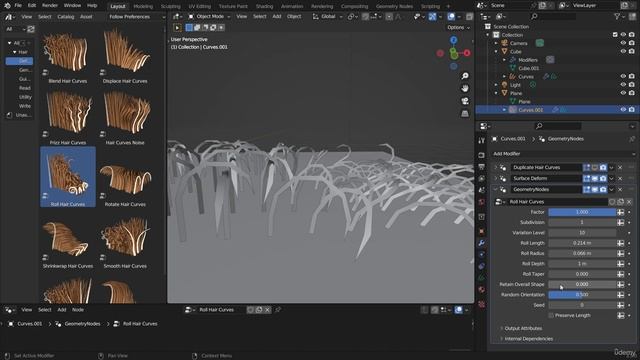Screen dimensions: 640x360
Task: Open World properties tab icon
Action: tap(482, 202)
